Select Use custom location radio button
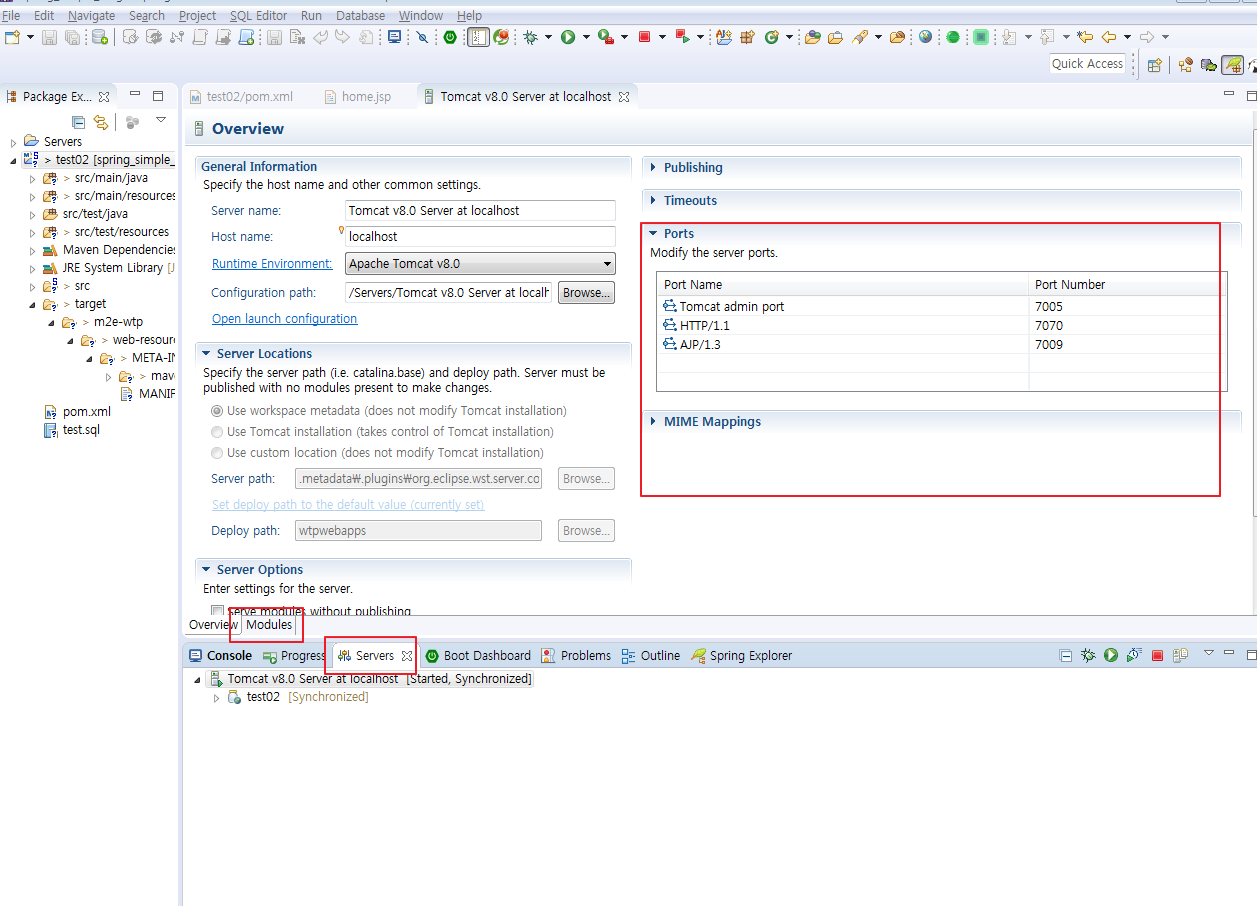This screenshot has width=1257, height=906. tap(217, 453)
